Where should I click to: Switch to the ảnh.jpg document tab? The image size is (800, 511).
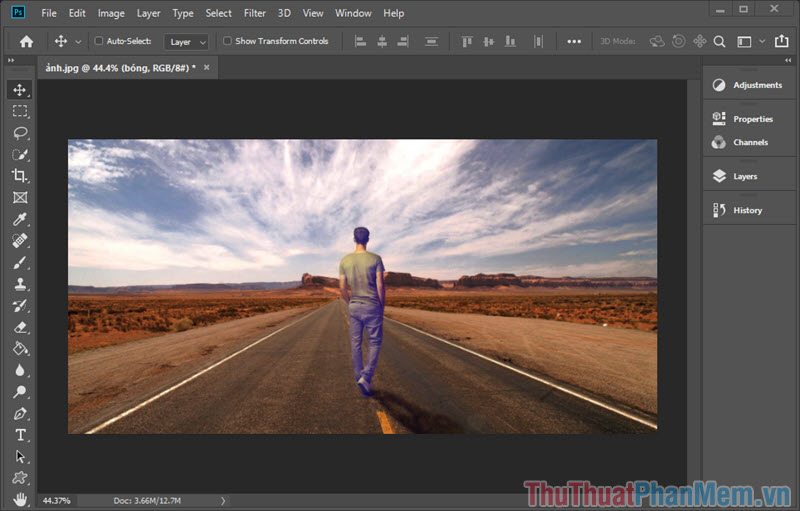point(120,68)
